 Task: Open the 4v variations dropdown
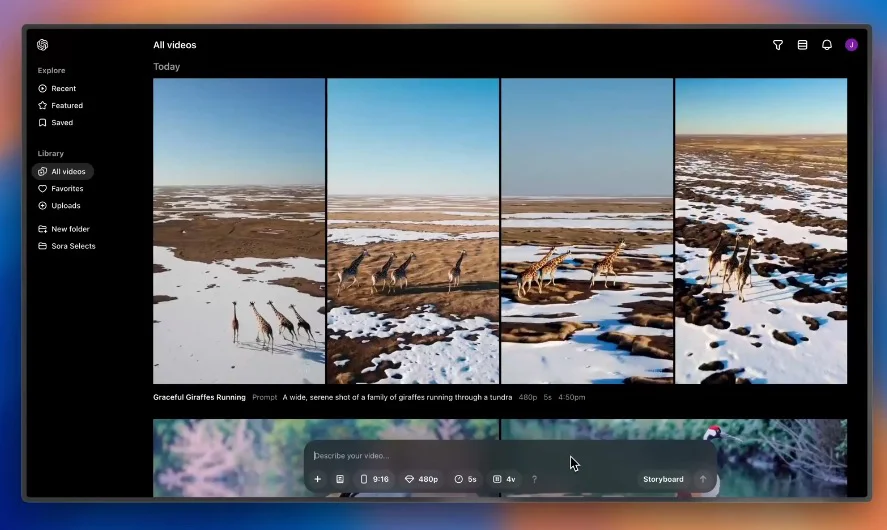tap(504, 479)
